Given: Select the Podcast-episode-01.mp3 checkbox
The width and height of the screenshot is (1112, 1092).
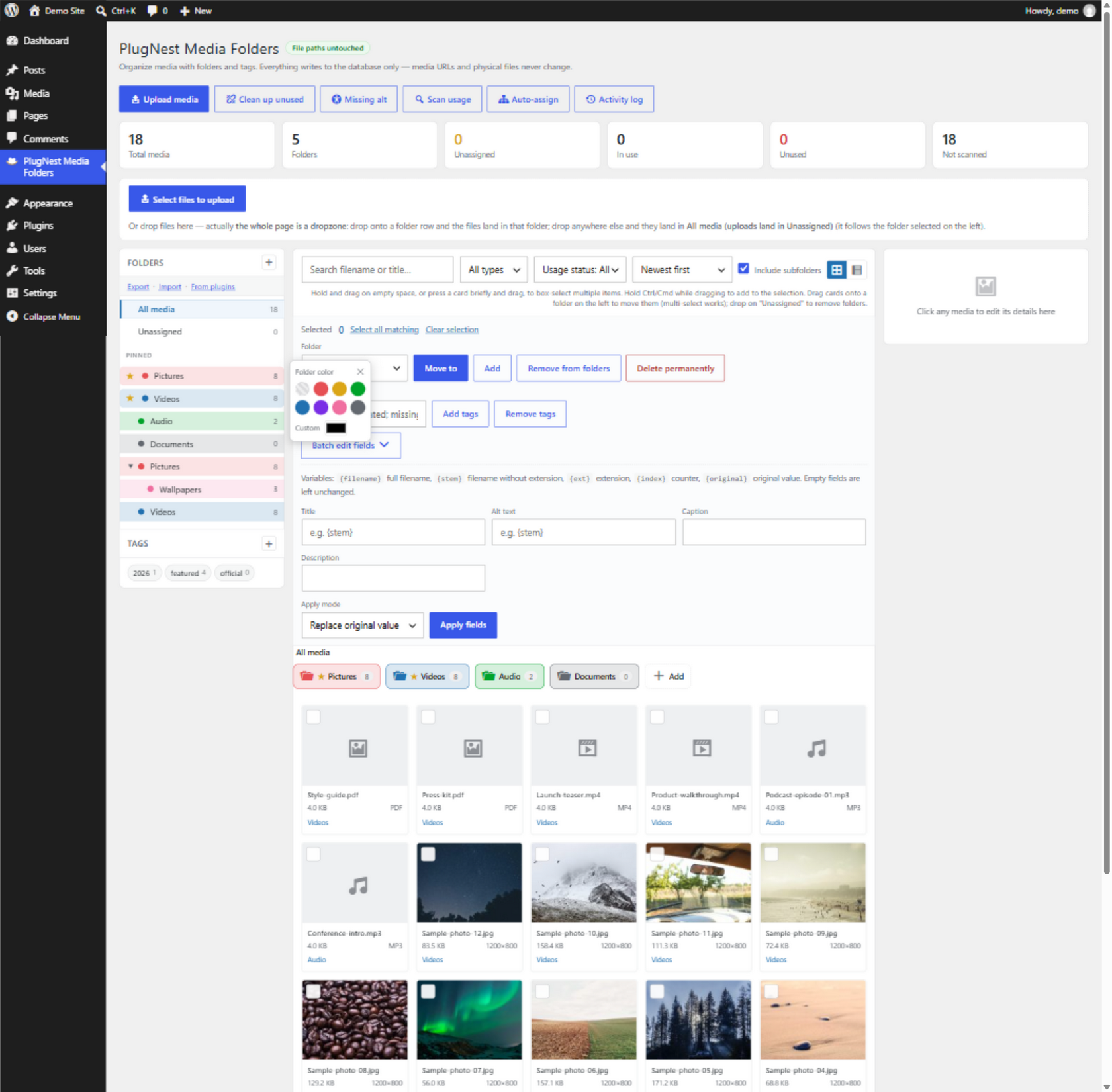Looking at the screenshot, I should tap(772, 717).
